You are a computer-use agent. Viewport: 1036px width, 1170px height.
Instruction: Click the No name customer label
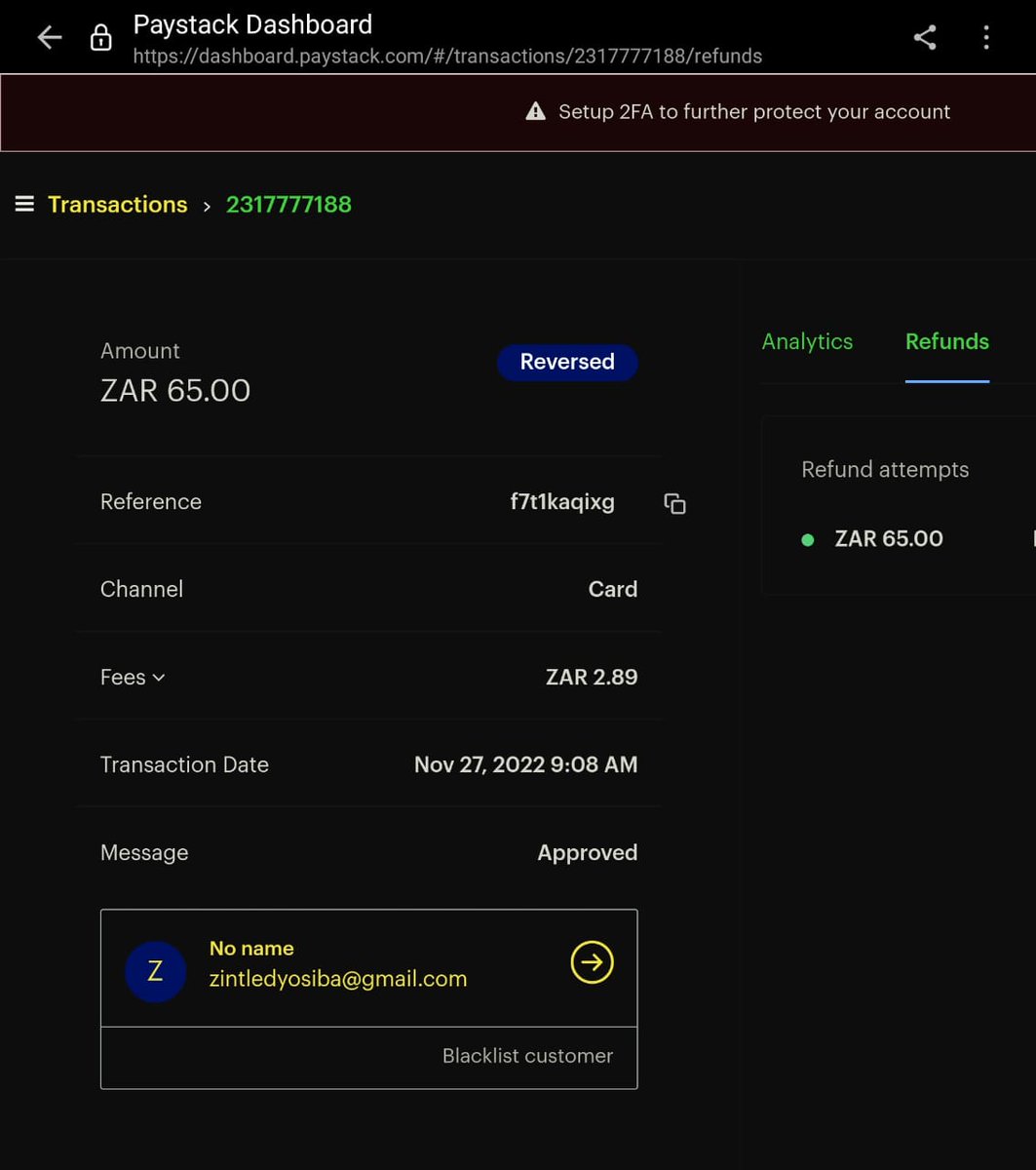(x=251, y=948)
